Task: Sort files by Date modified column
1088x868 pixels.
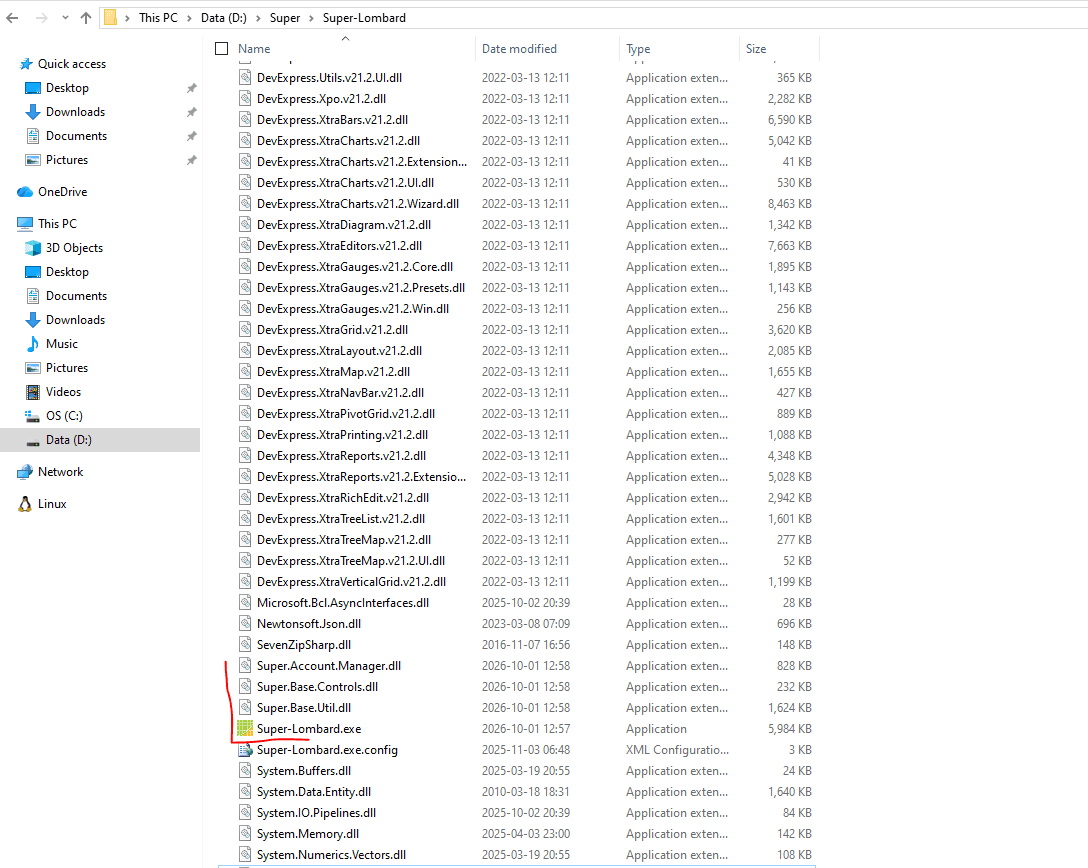Action: (x=519, y=49)
